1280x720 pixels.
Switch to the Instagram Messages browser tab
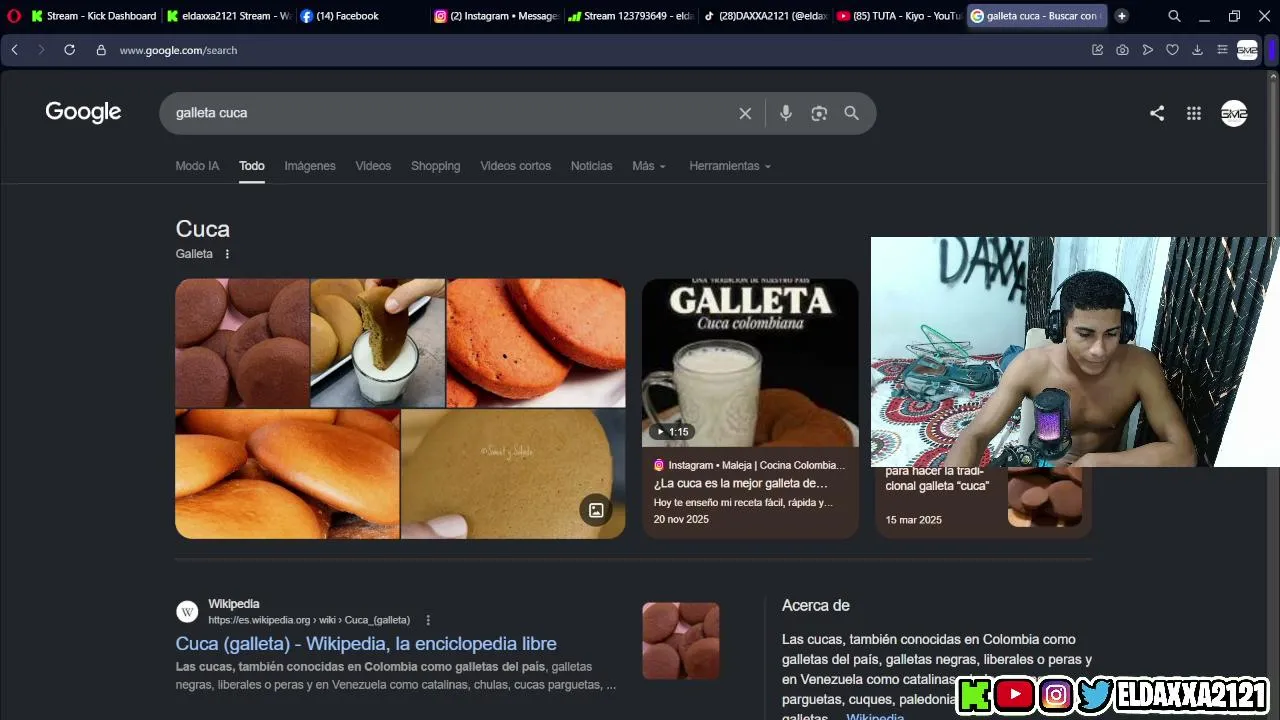tap(497, 16)
